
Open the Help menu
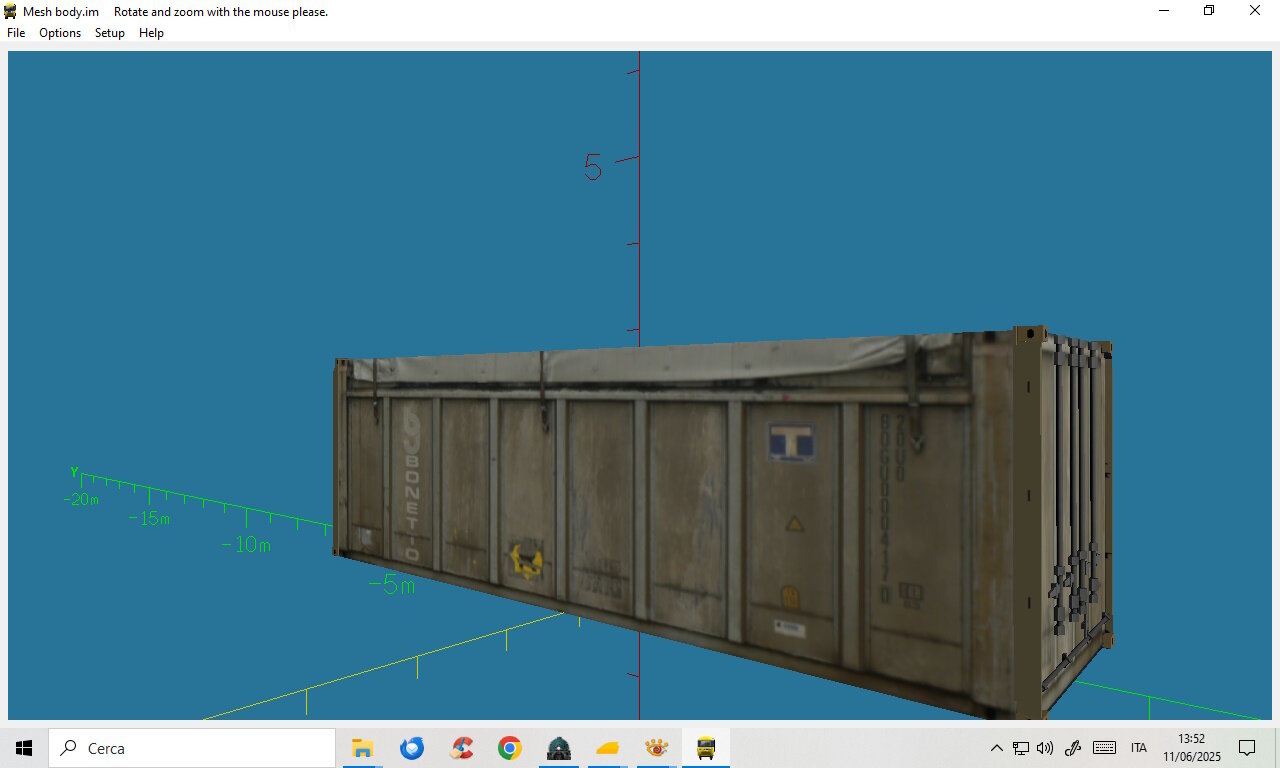[151, 33]
